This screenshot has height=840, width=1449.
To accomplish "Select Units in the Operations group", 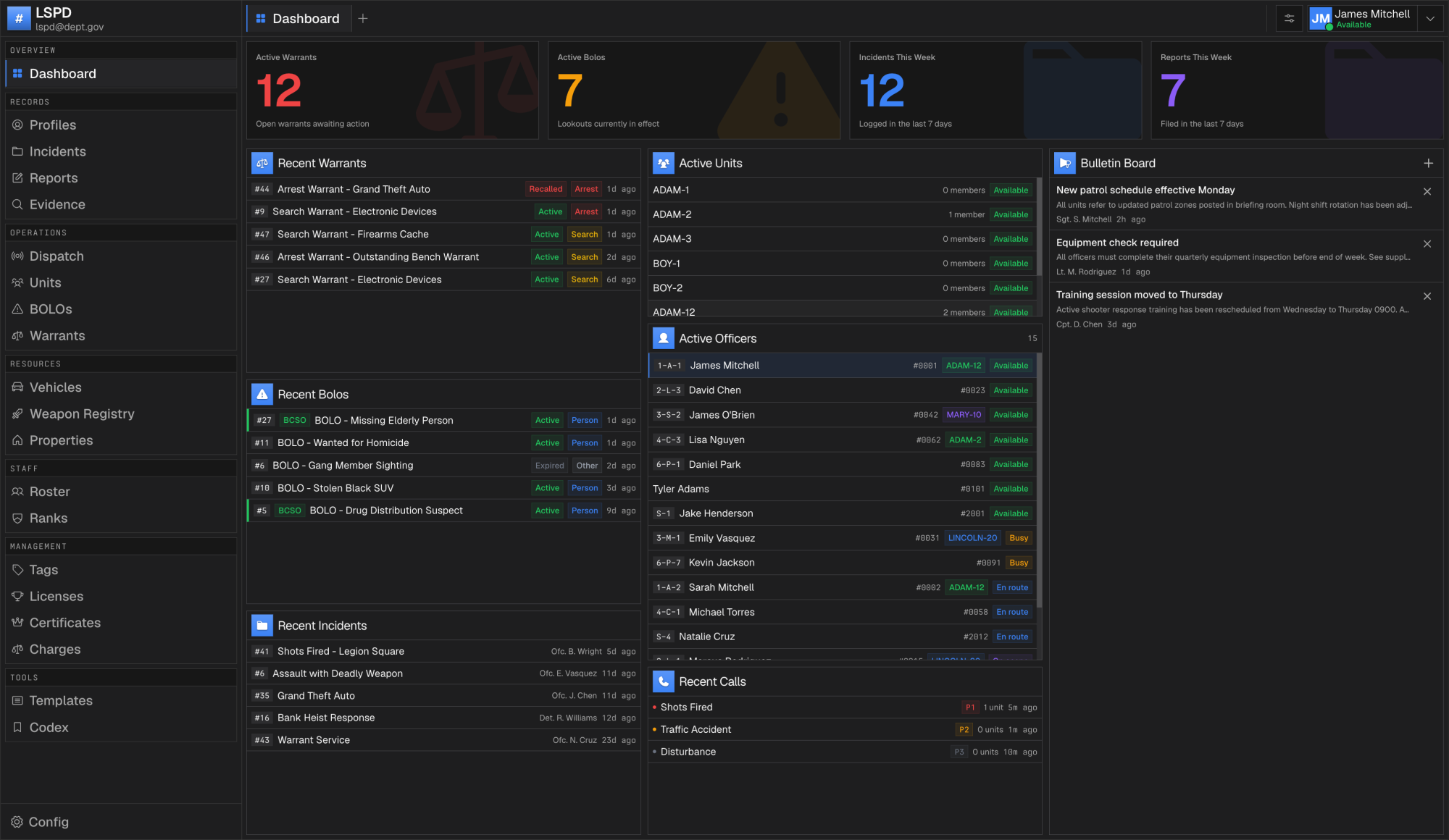I will (121, 283).
